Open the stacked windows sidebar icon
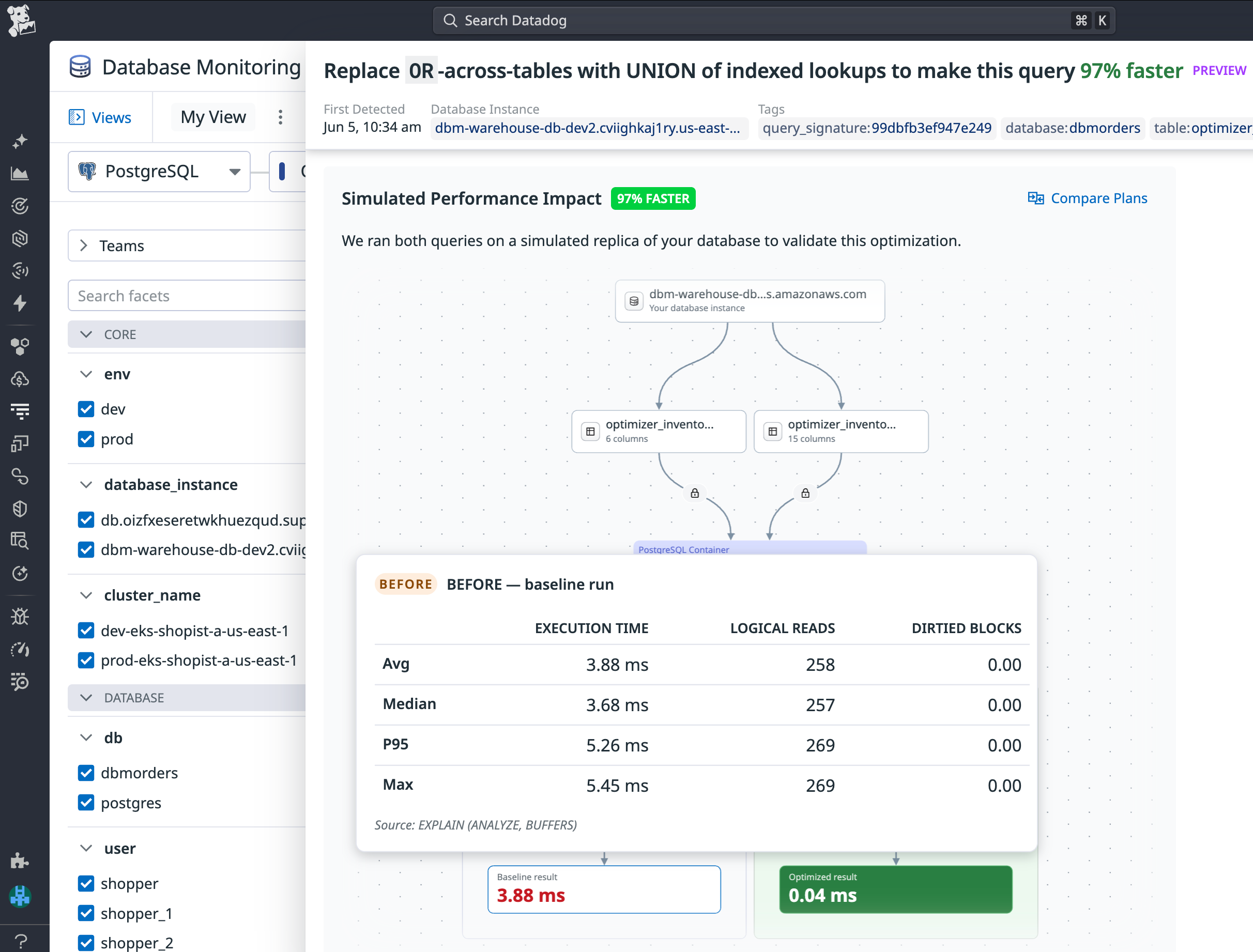 click(20, 444)
